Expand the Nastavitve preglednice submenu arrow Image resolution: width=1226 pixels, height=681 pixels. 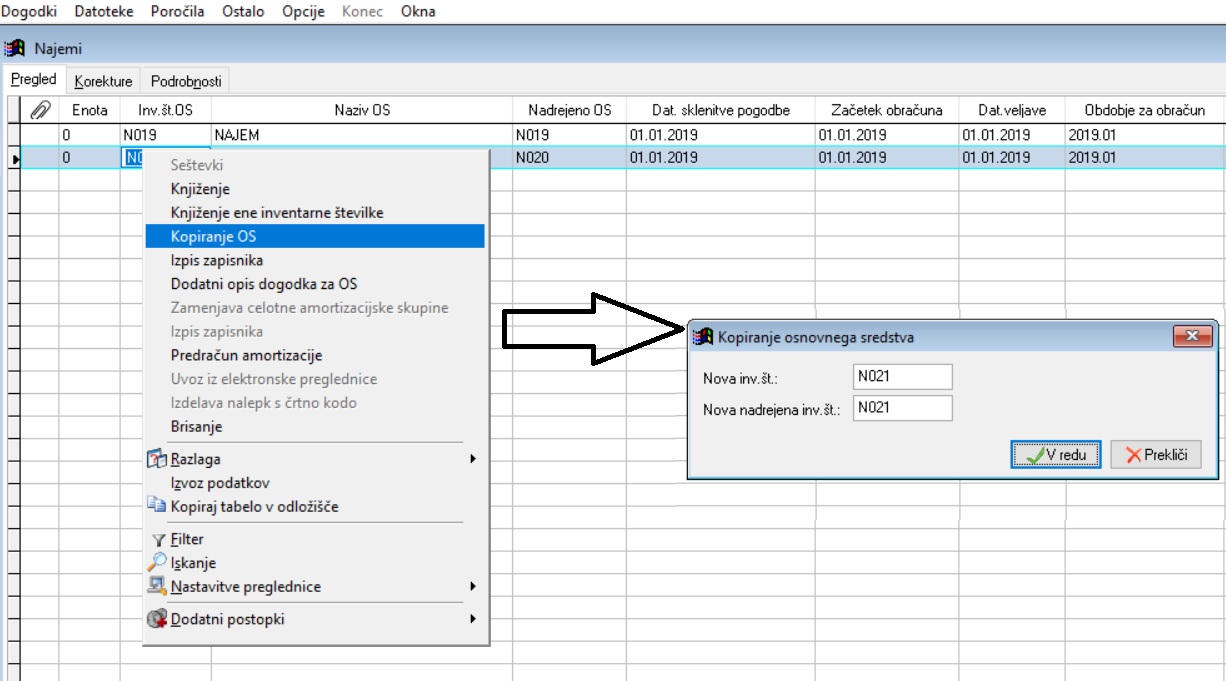click(473, 586)
